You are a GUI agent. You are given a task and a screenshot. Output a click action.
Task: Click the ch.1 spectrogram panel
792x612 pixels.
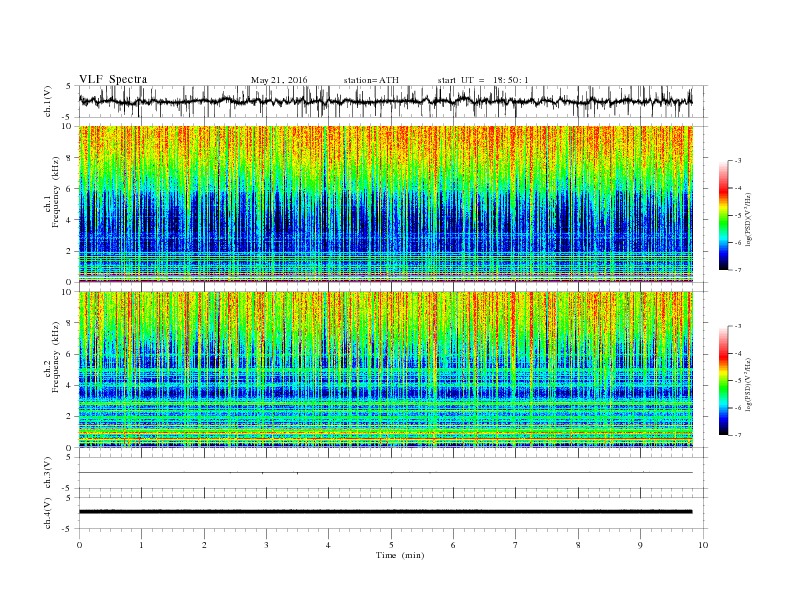point(386,204)
